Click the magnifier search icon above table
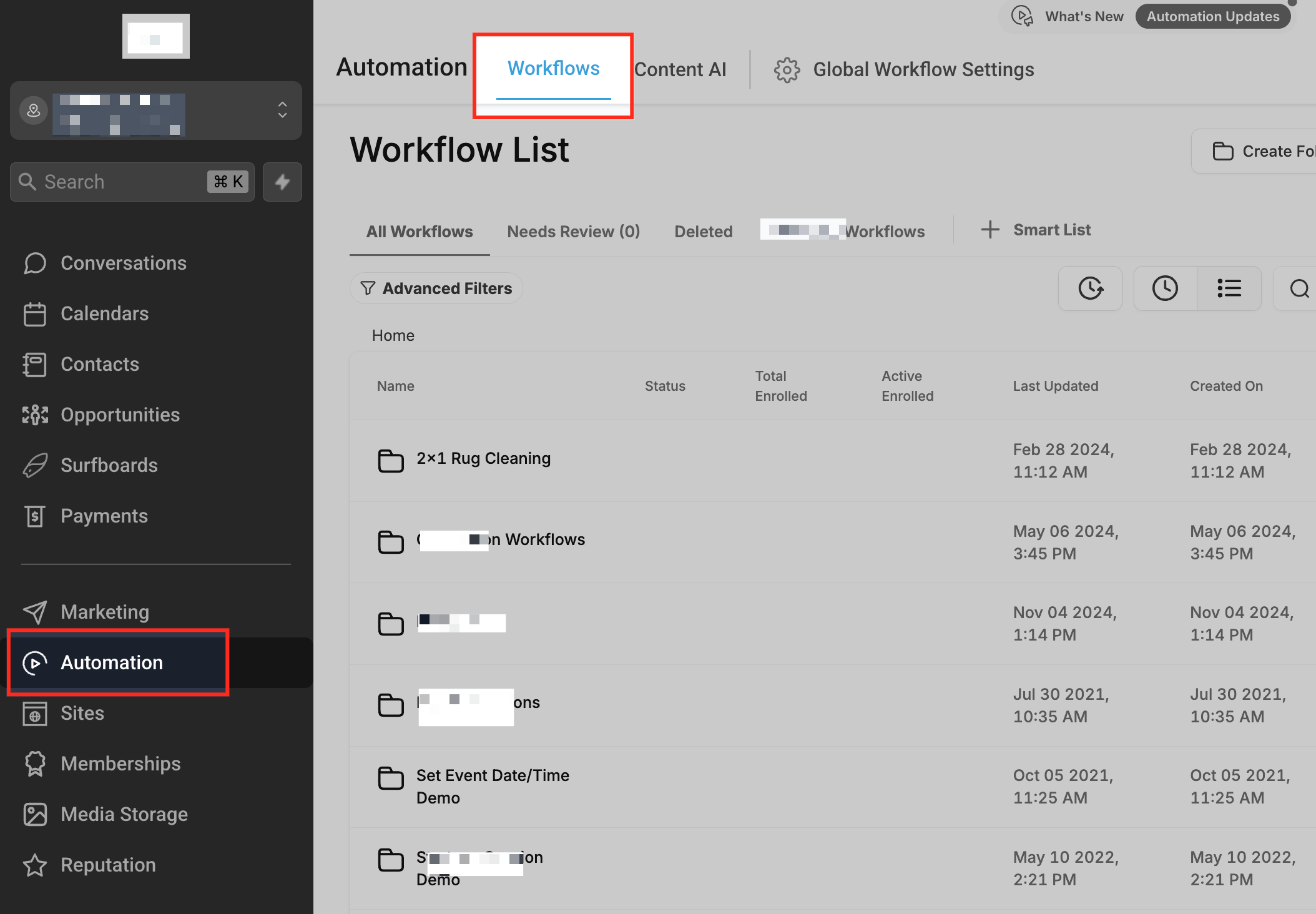 1299,288
